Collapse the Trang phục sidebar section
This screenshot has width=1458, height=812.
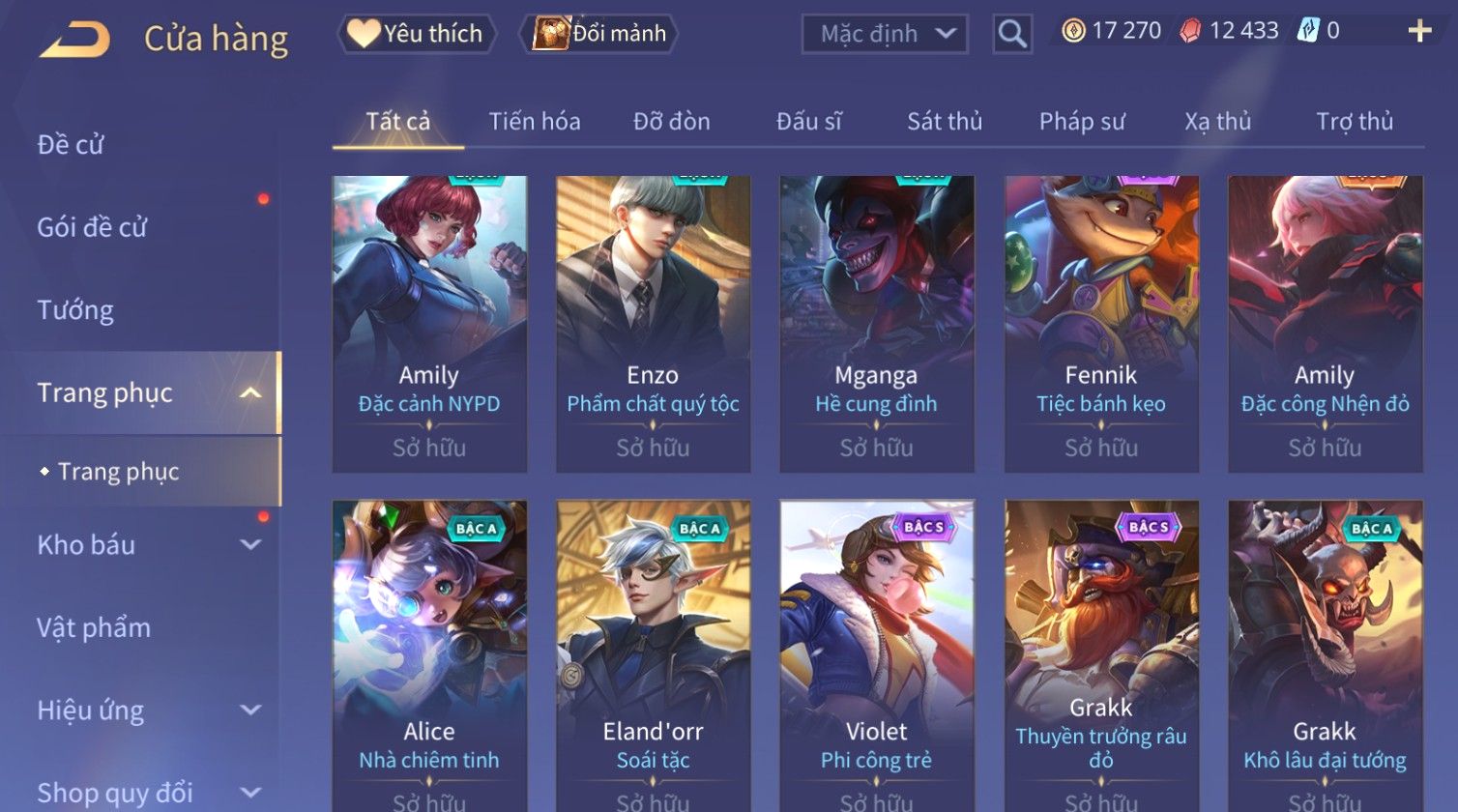[250, 393]
